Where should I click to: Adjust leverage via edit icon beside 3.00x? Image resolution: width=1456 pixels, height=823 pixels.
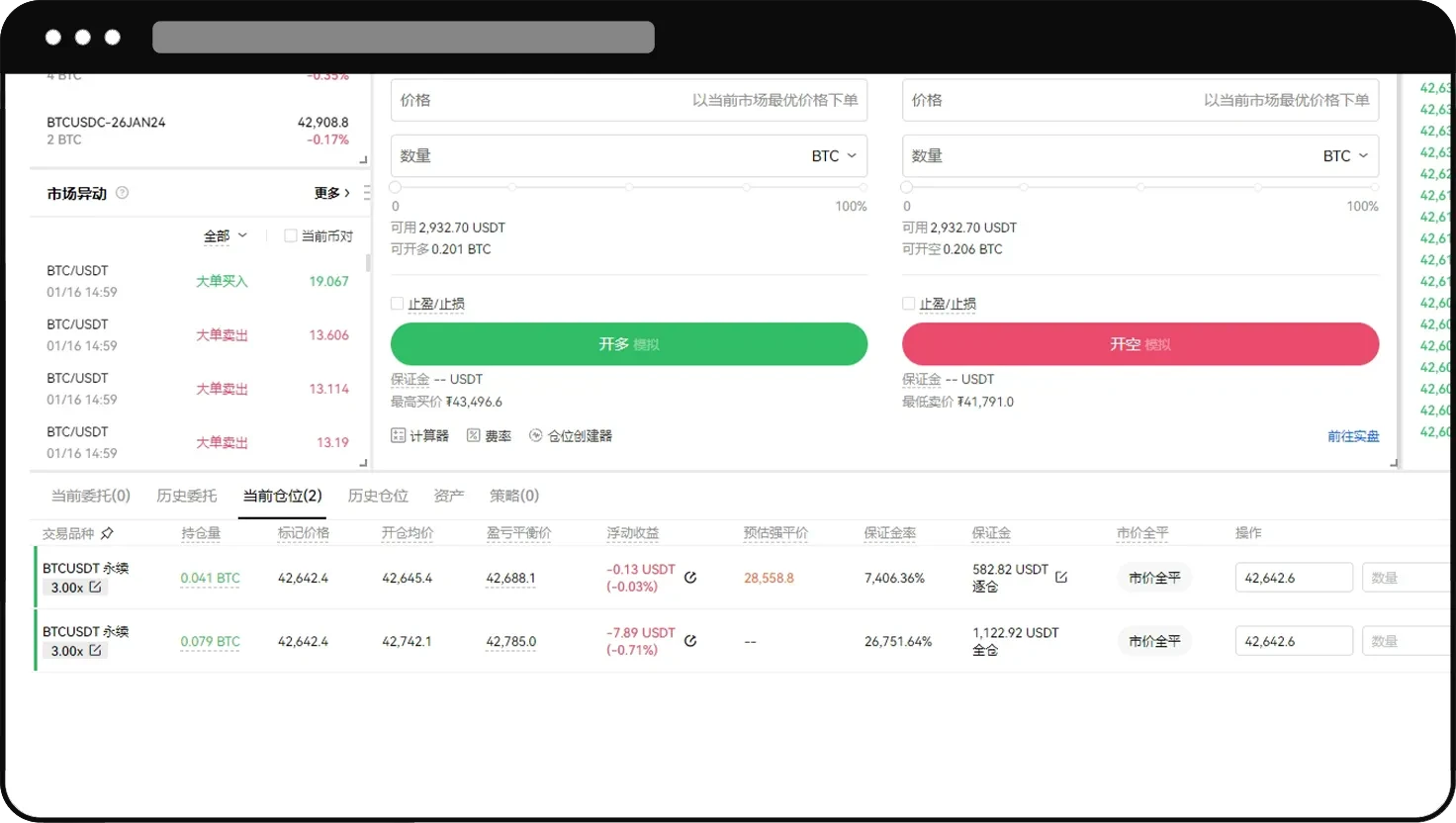(95, 587)
